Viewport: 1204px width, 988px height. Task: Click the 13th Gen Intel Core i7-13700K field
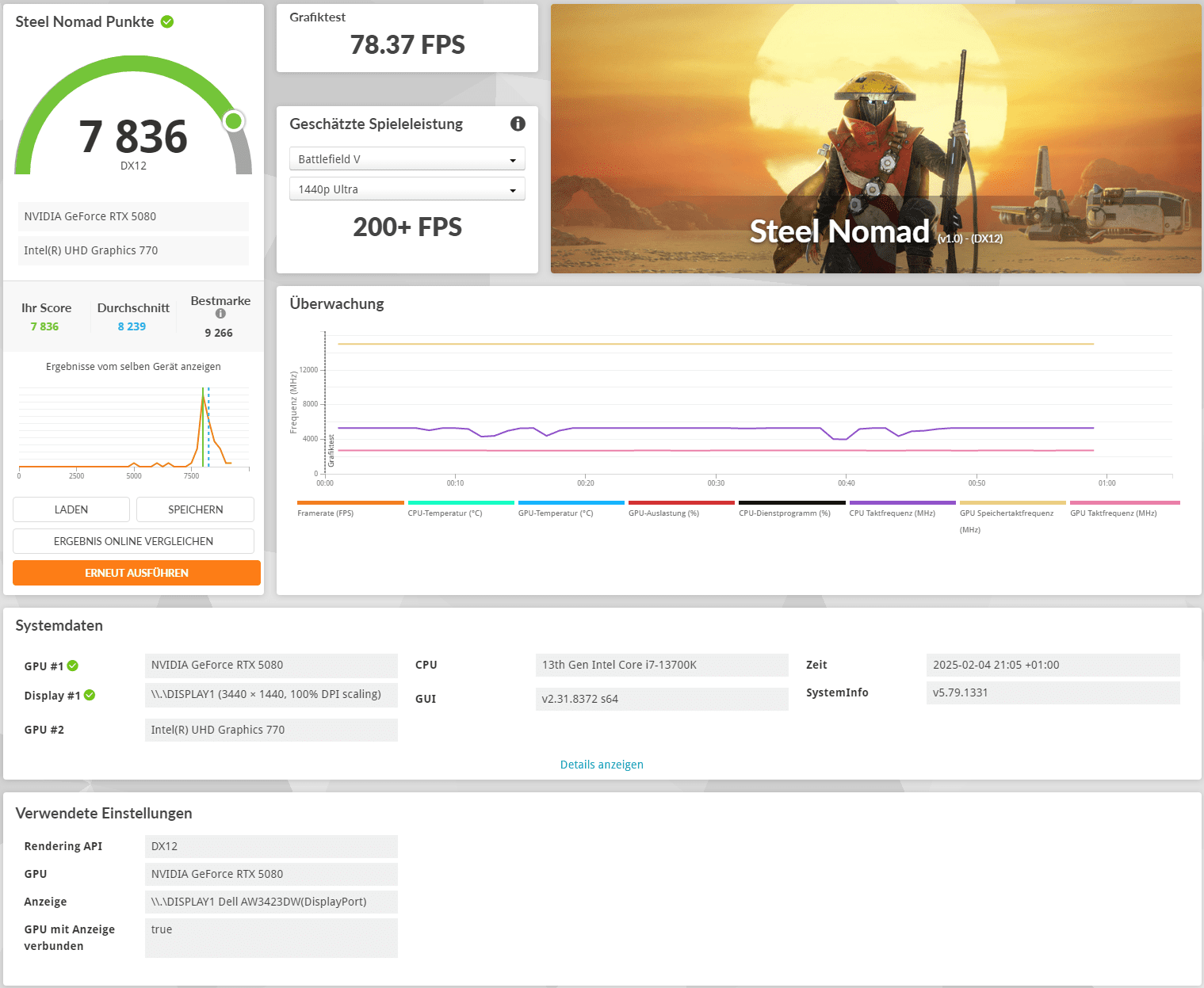pos(662,665)
